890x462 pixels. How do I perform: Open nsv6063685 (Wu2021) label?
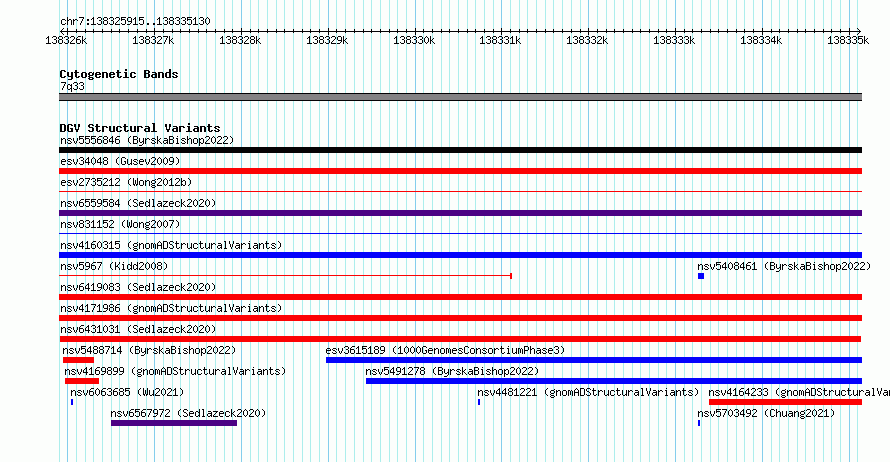tap(127, 392)
